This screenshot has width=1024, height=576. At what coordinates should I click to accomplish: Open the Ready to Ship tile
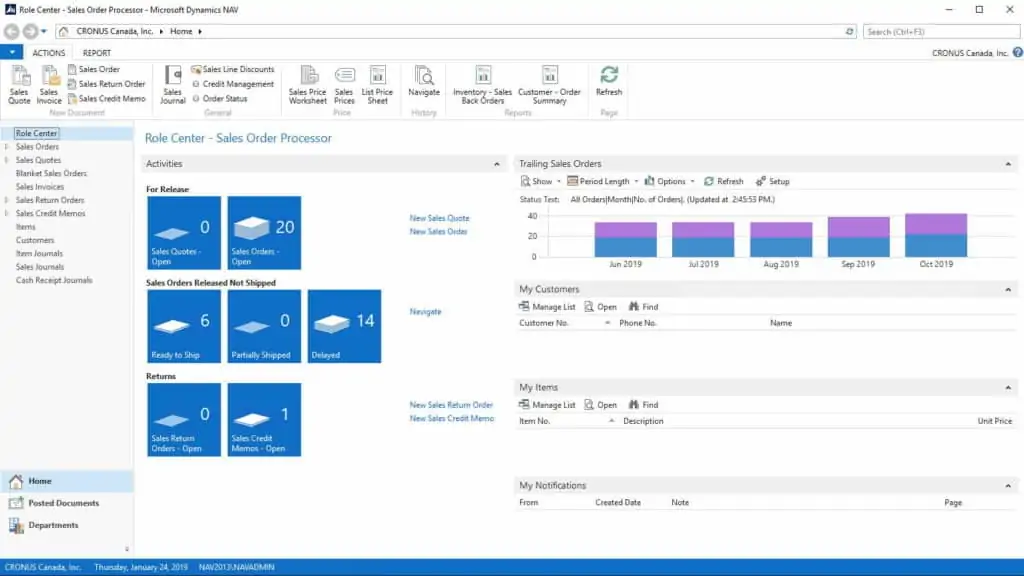pos(184,326)
